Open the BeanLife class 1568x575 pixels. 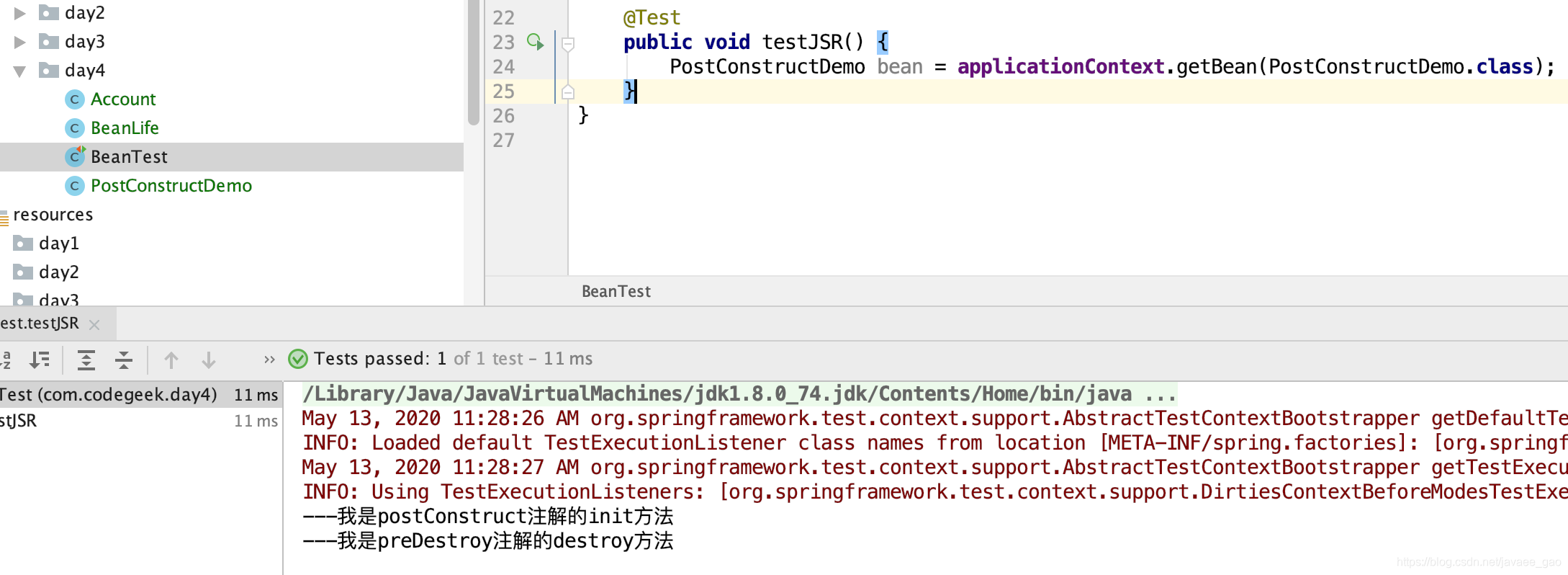tap(125, 128)
